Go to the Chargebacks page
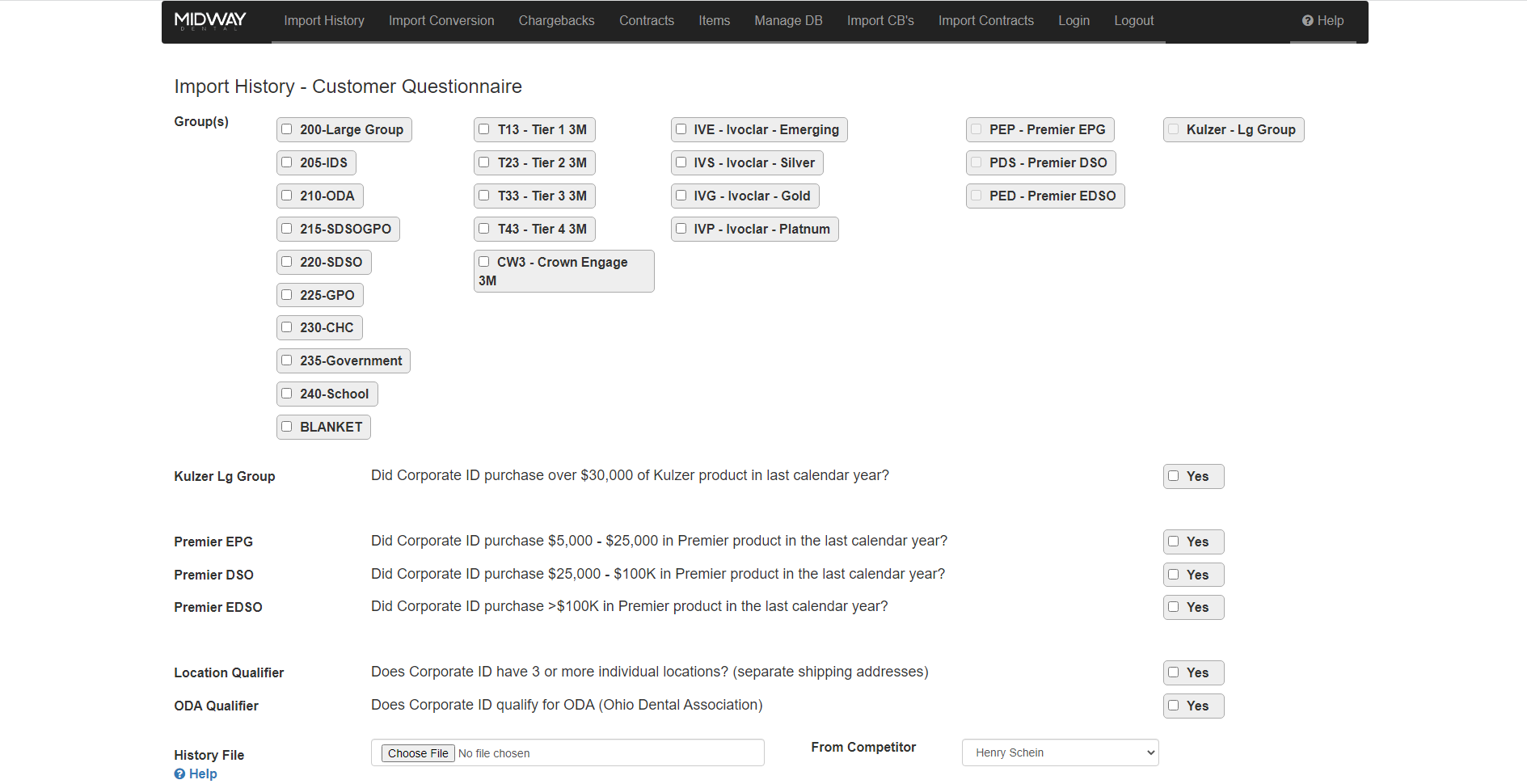 pyautogui.click(x=556, y=21)
